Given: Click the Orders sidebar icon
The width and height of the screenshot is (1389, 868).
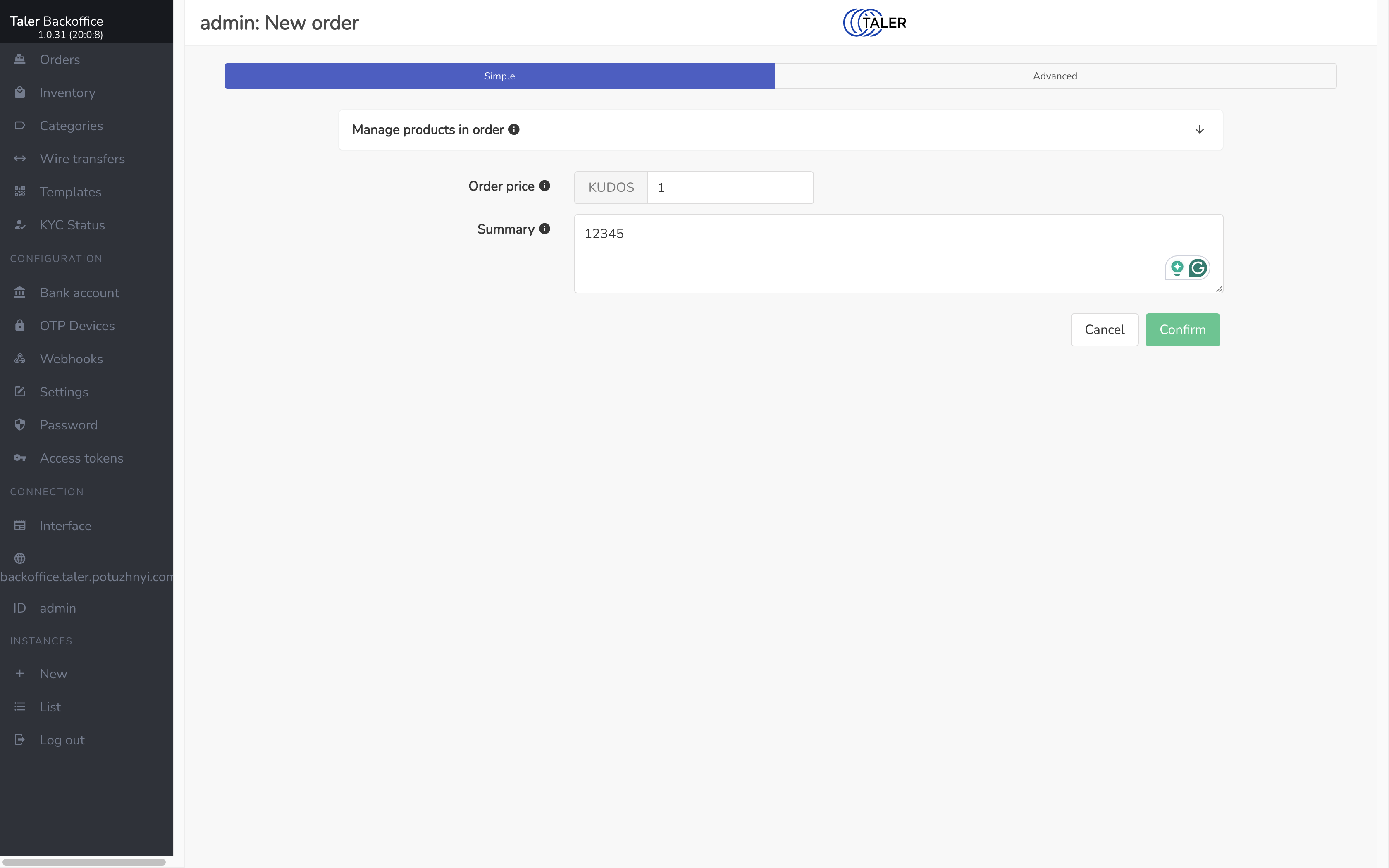Looking at the screenshot, I should point(20,59).
